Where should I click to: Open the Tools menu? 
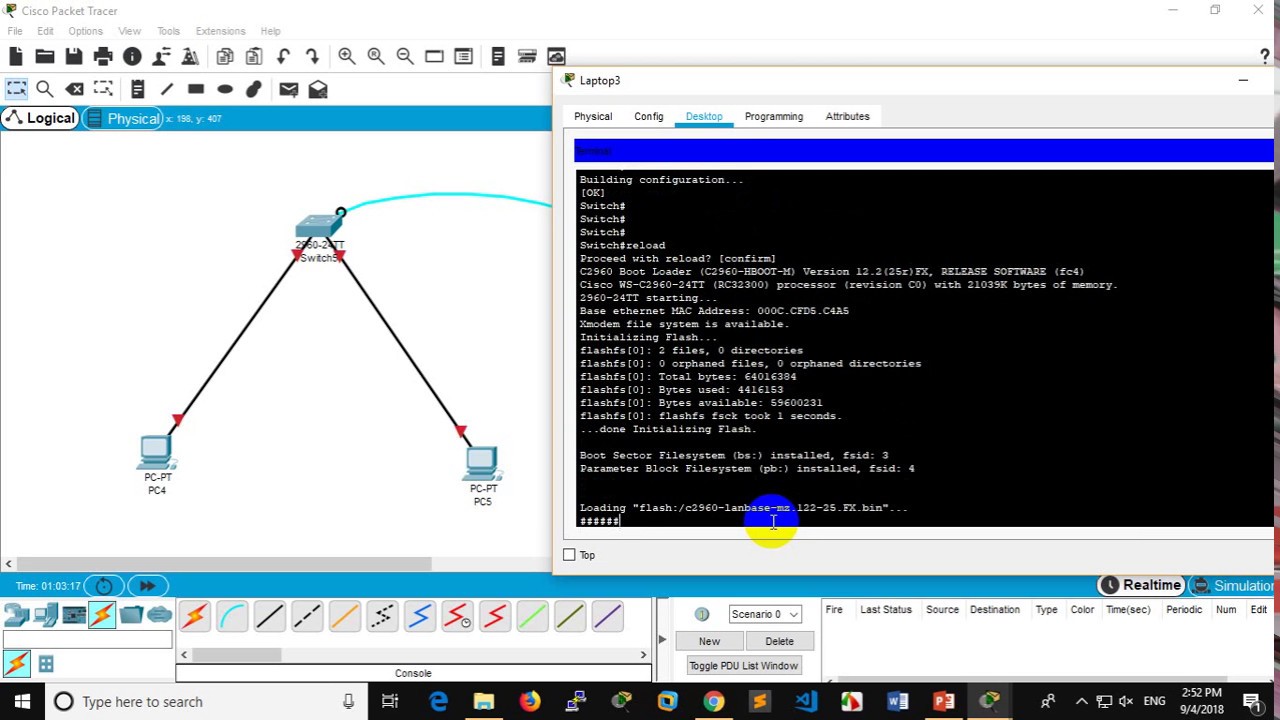click(168, 31)
